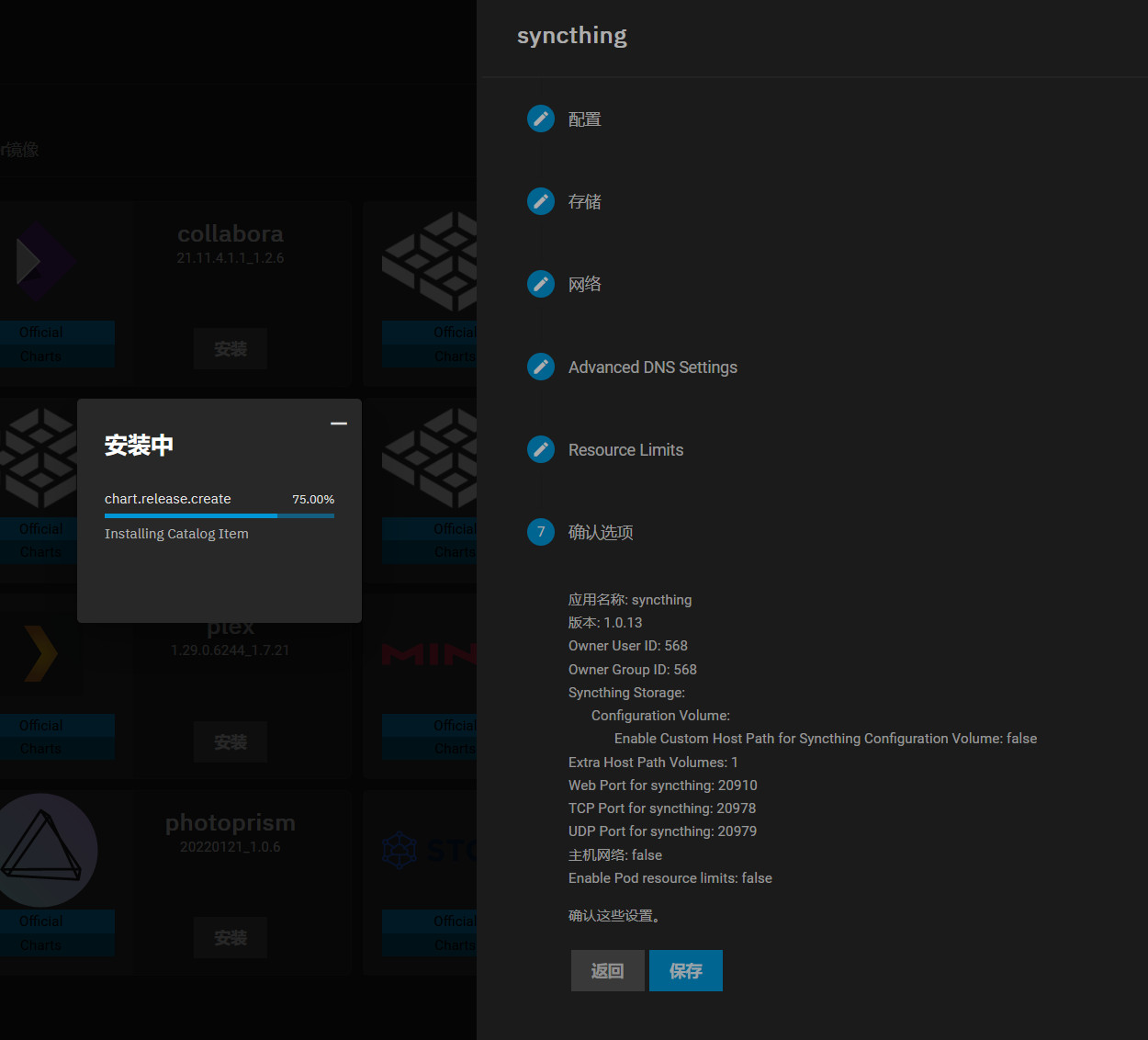Viewport: 1148px width, 1040px height.
Task: Click collabora version 21.11.4.1.1_1.2.6 text
Action: (x=231, y=258)
